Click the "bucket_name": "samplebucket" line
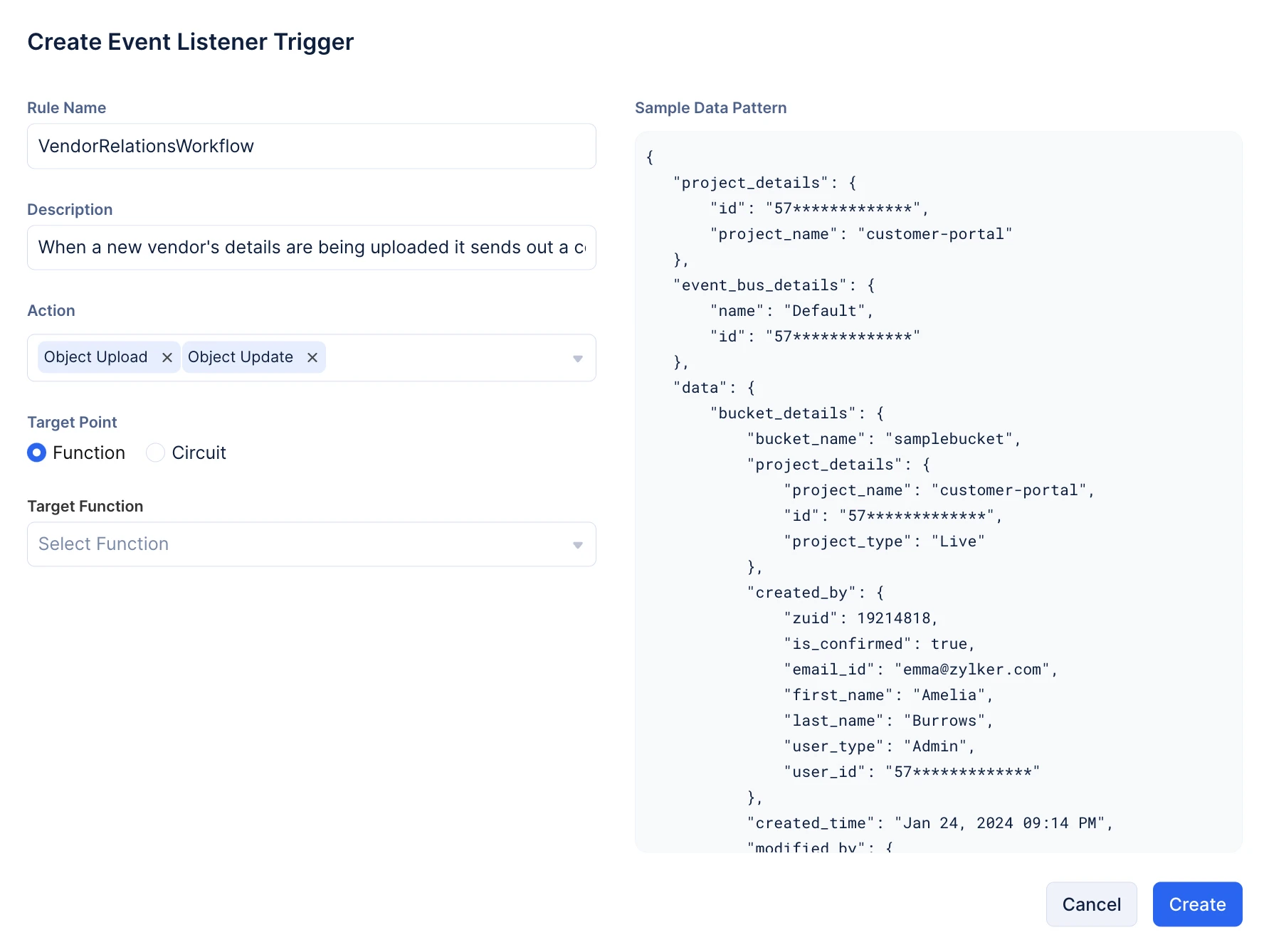The image size is (1264, 952). coord(884,439)
